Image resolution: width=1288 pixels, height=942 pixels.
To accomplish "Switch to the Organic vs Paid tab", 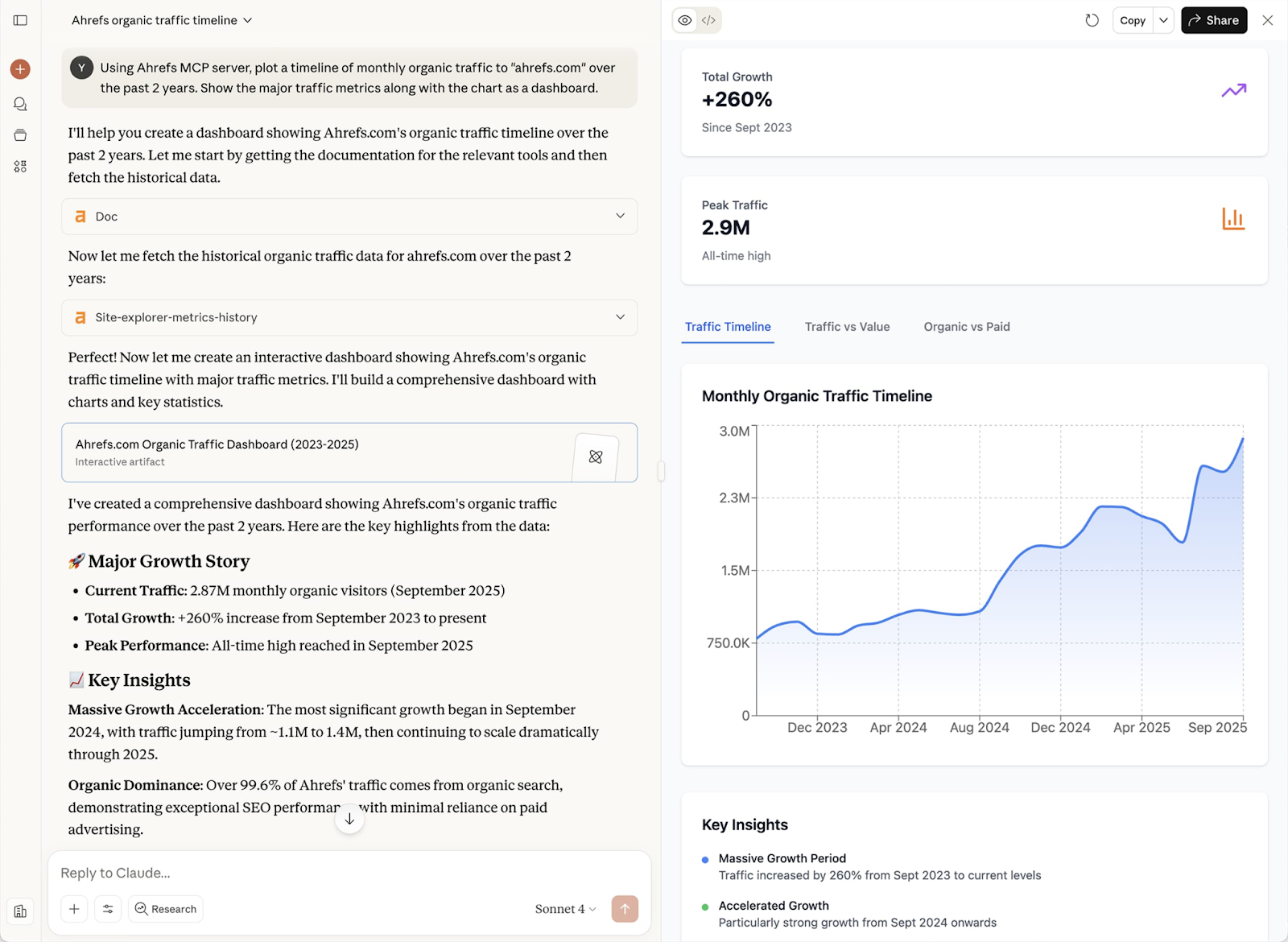I will [966, 327].
